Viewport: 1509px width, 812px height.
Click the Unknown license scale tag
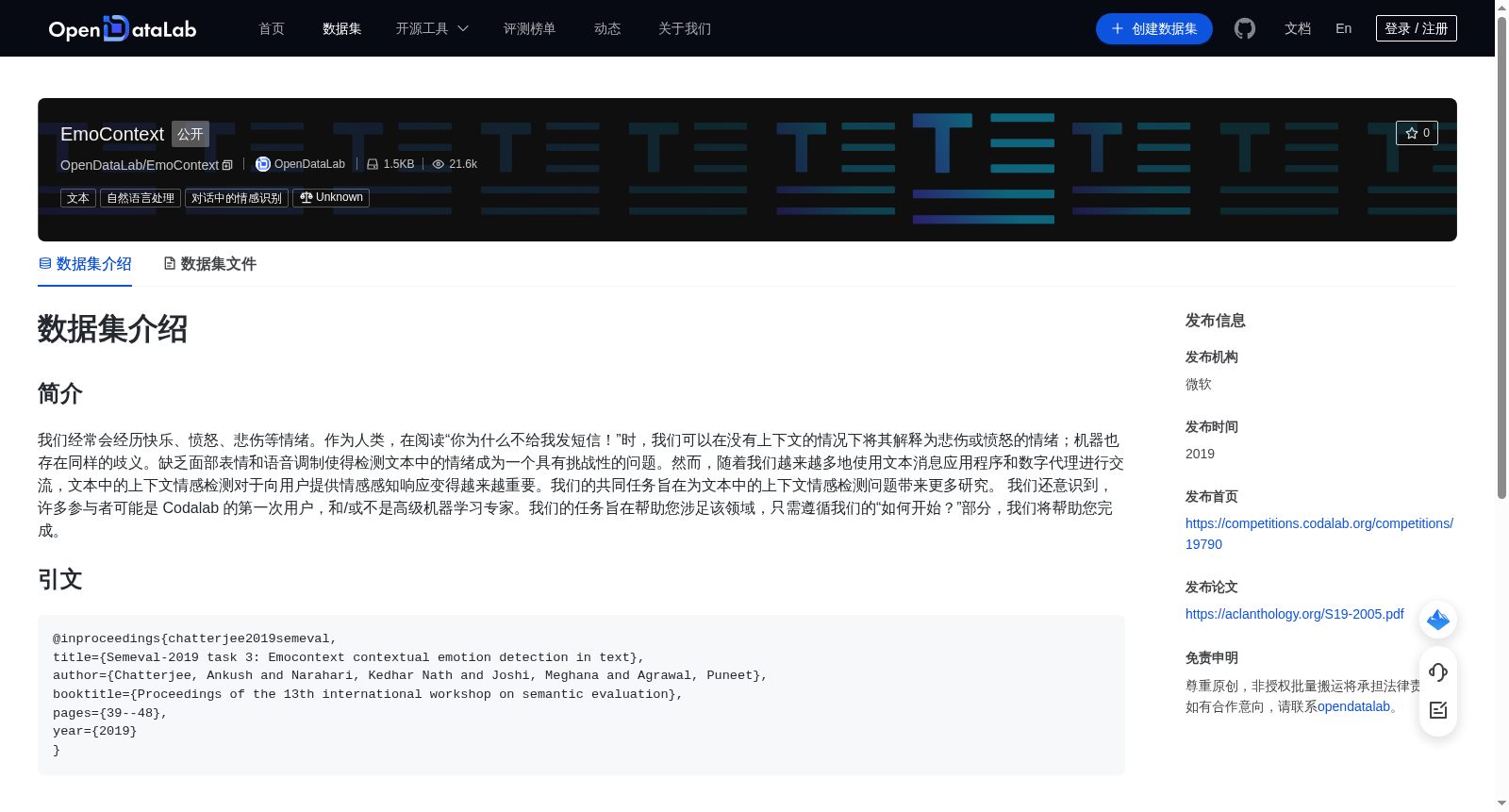click(331, 198)
